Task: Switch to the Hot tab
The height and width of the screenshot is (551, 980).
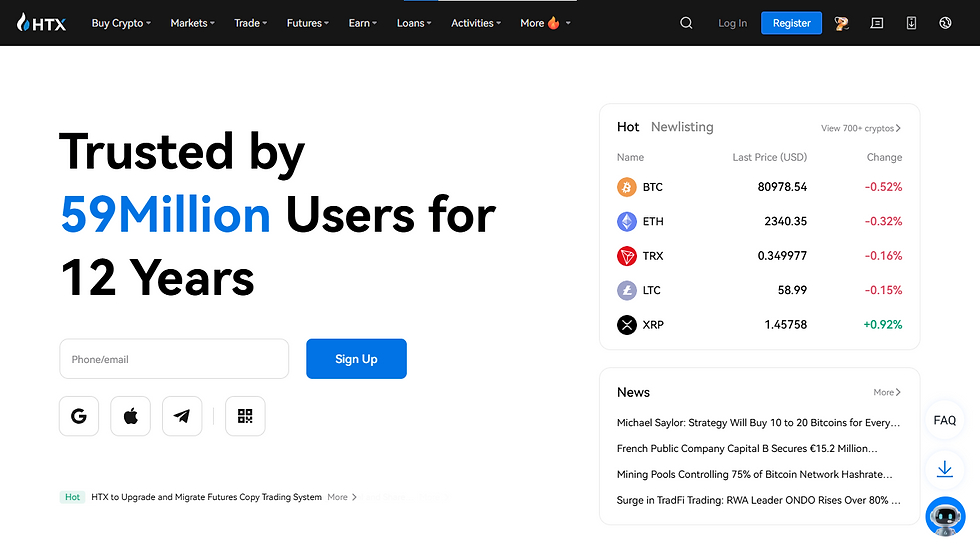Action: [x=628, y=127]
